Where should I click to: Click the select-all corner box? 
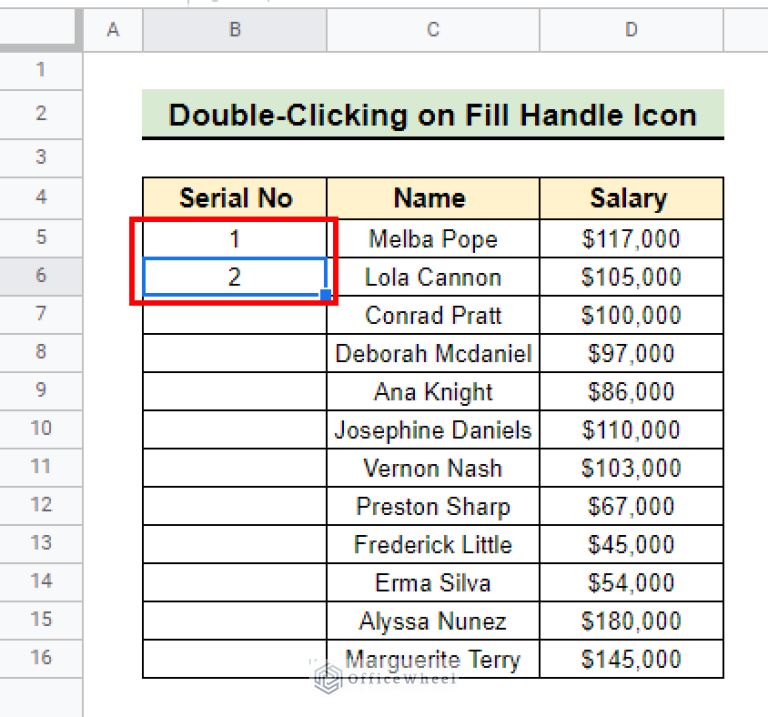(40, 30)
